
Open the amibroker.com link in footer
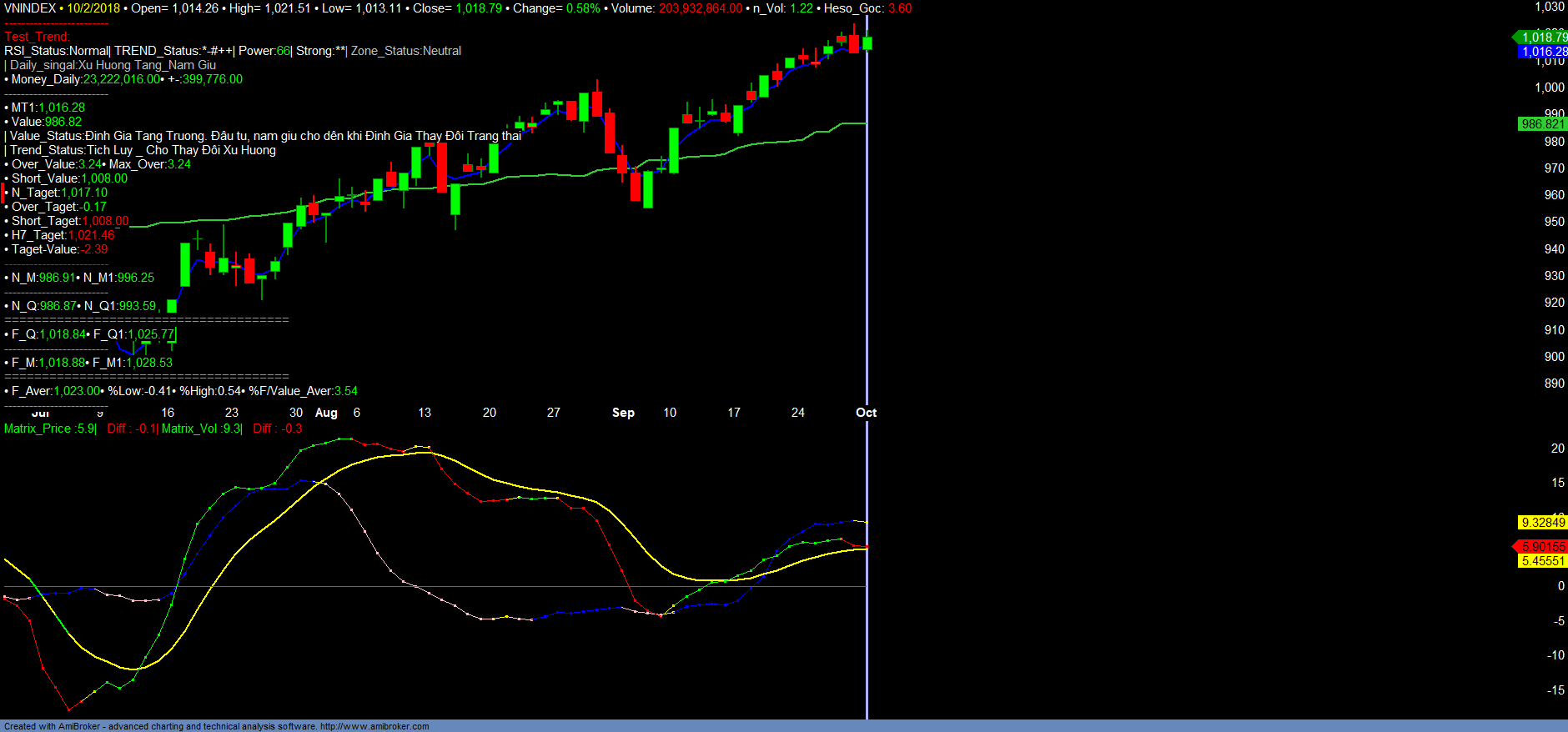tap(374, 726)
